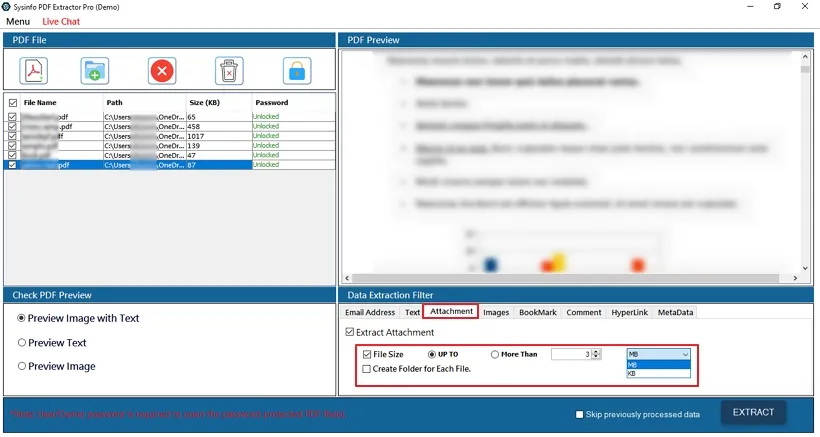Click the size cell "1017"
820x437 pixels.
[x=219, y=136]
